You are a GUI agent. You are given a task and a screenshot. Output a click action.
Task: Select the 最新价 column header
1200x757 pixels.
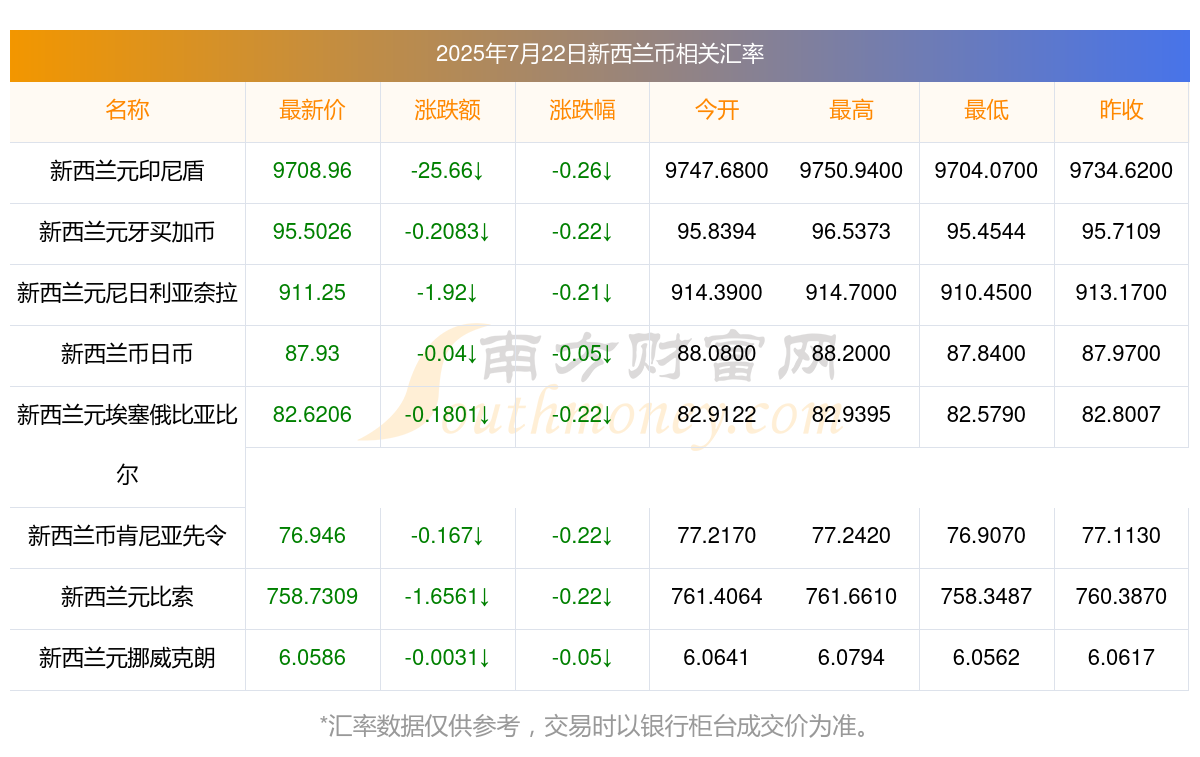312,110
